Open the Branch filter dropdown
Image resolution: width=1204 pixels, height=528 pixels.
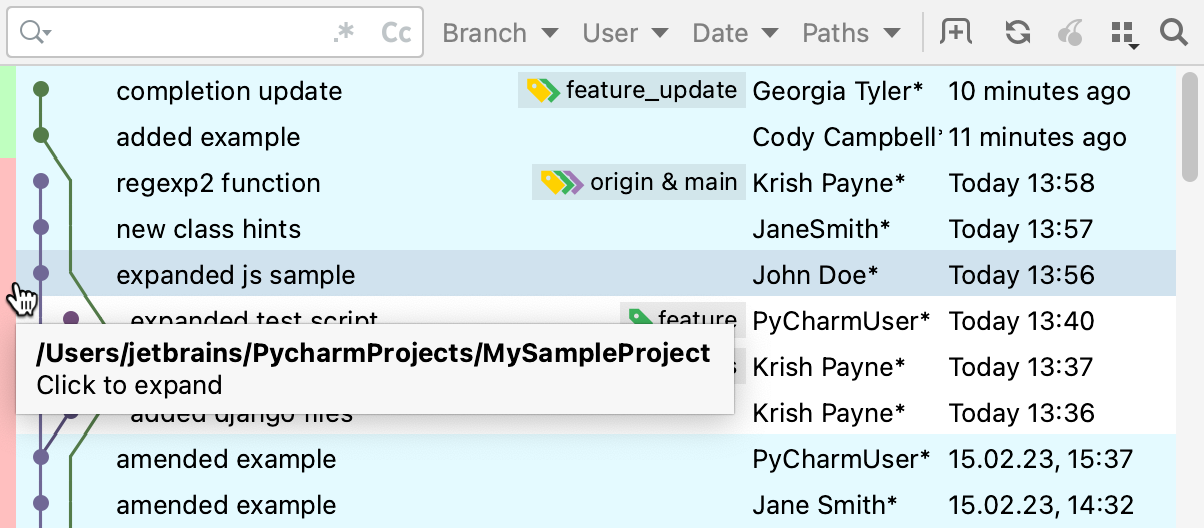coord(500,33)
